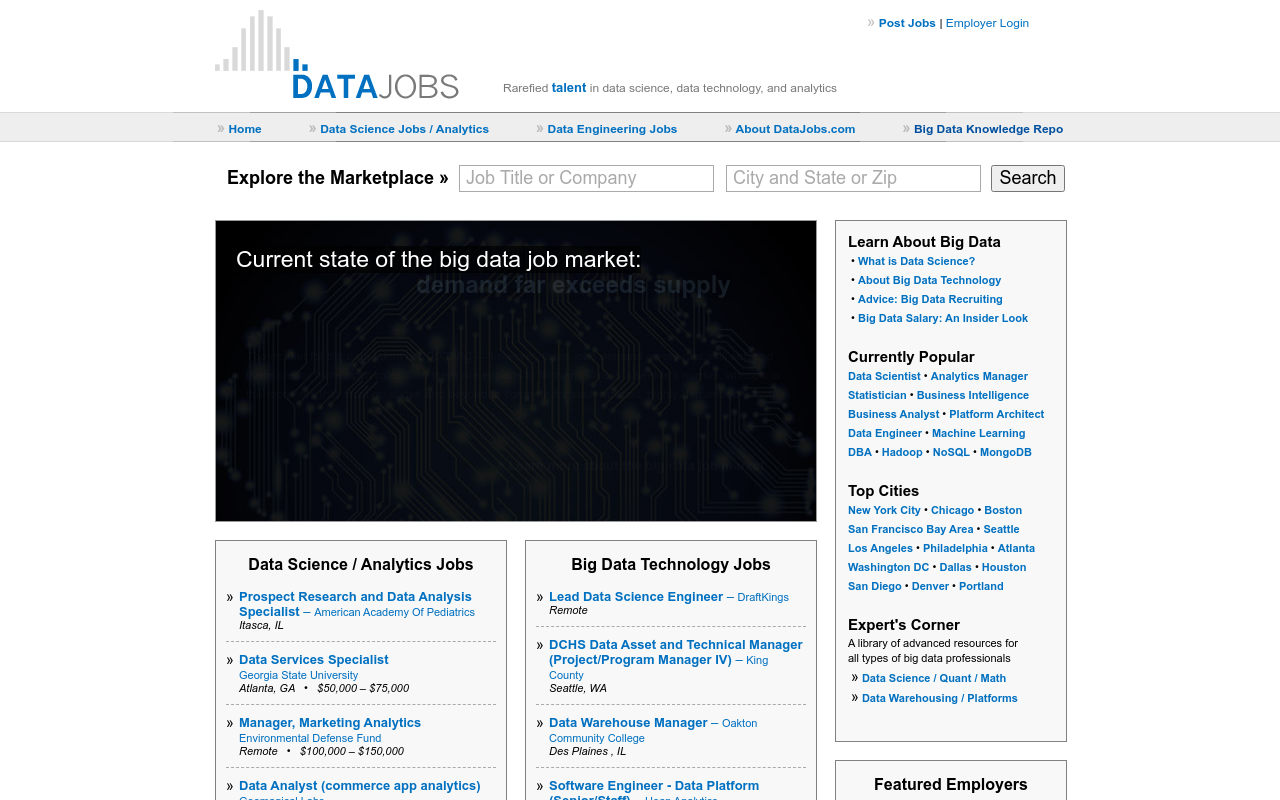
Task: Browse jobs in Houston
Action: (1004, 568)
